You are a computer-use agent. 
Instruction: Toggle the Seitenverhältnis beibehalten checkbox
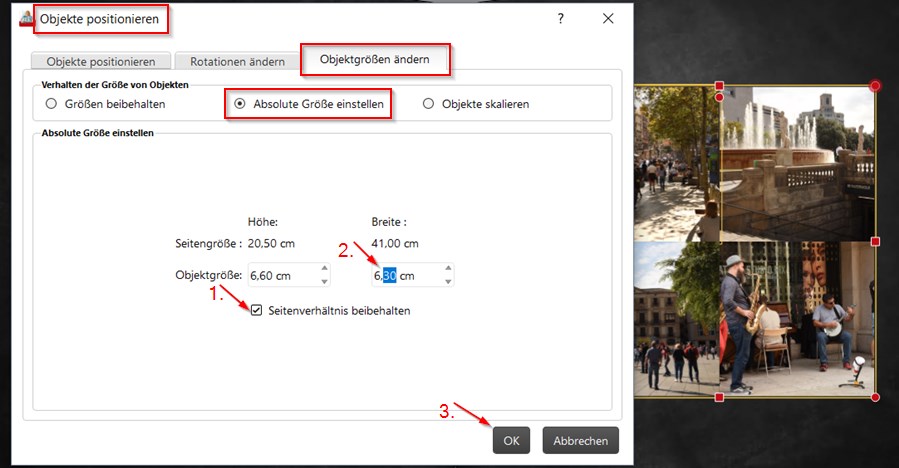(257, 311)
